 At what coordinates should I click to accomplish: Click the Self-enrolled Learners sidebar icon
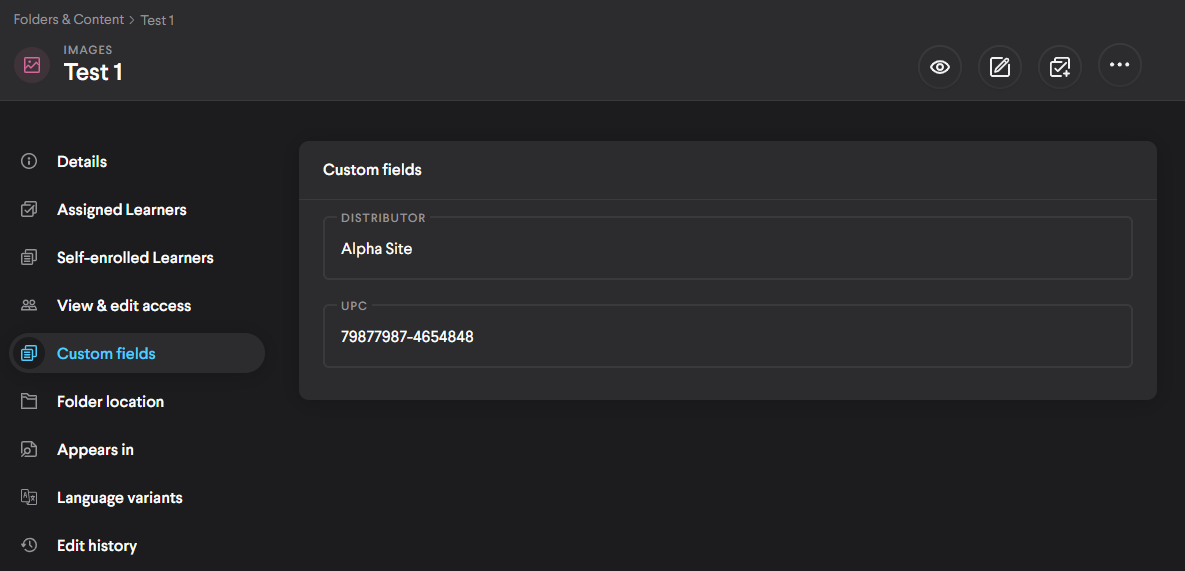pos(29,258)
